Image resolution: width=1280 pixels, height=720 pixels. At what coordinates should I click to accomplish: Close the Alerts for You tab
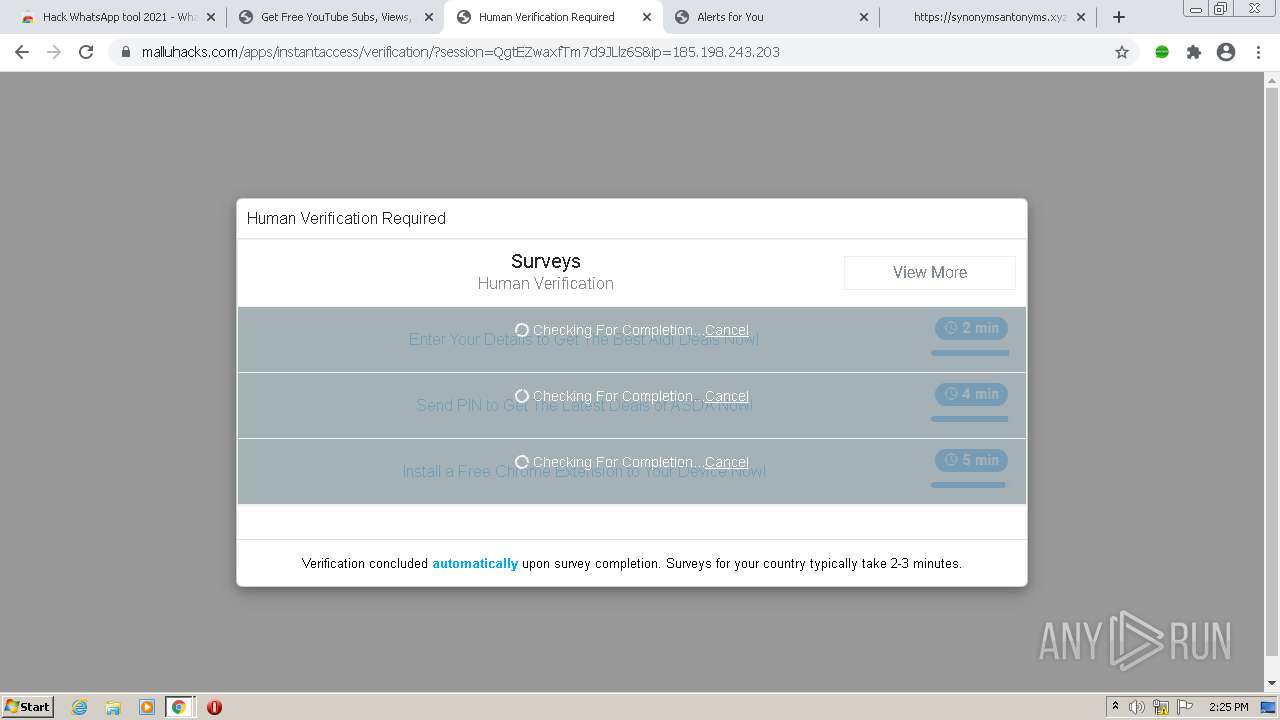[x=864, y=17]
